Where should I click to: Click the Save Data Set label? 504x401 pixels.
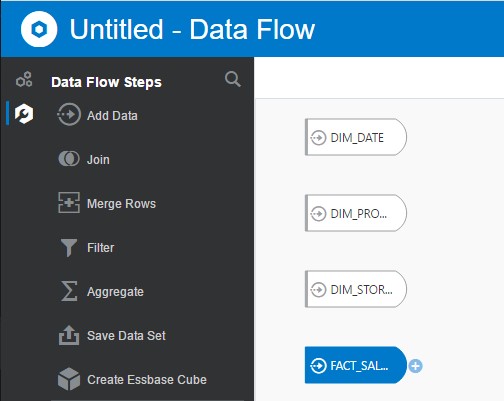[126, 335]
